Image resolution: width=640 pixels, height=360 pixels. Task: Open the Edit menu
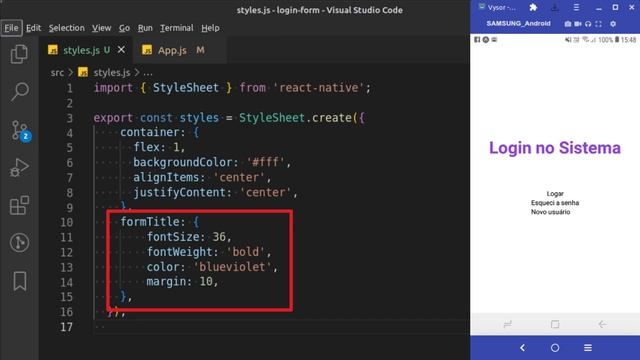pyautogui.click(x=33, y=28)
